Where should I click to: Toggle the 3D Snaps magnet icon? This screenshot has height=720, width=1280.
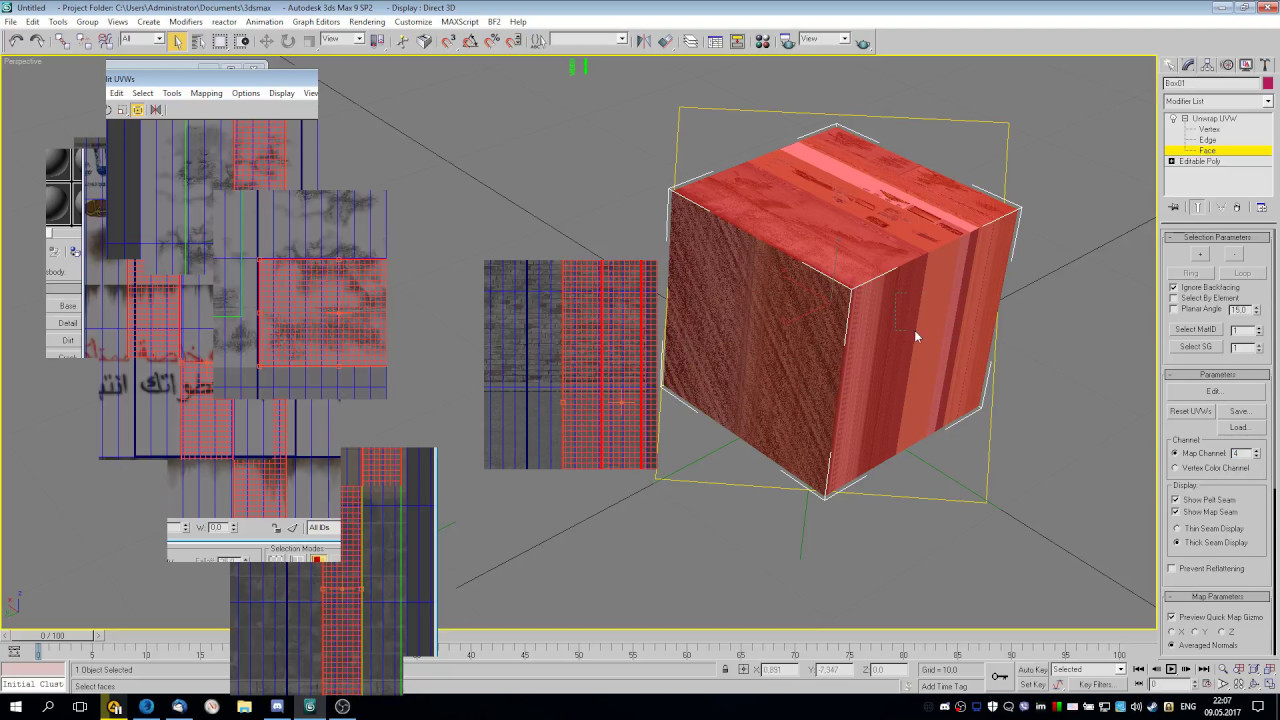click(448, 41)
